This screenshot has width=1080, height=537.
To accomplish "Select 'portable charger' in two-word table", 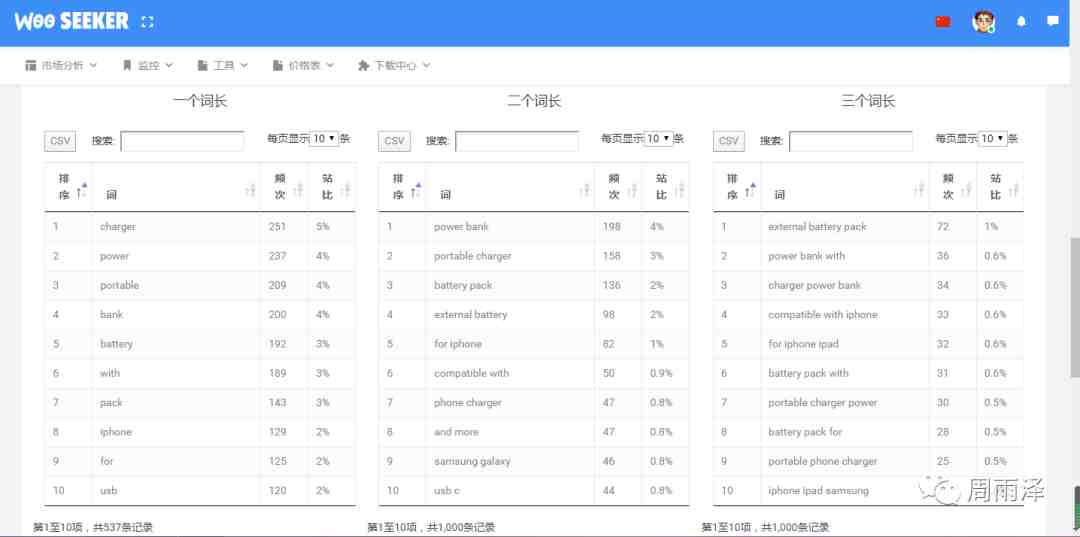I will click(472, 256).
